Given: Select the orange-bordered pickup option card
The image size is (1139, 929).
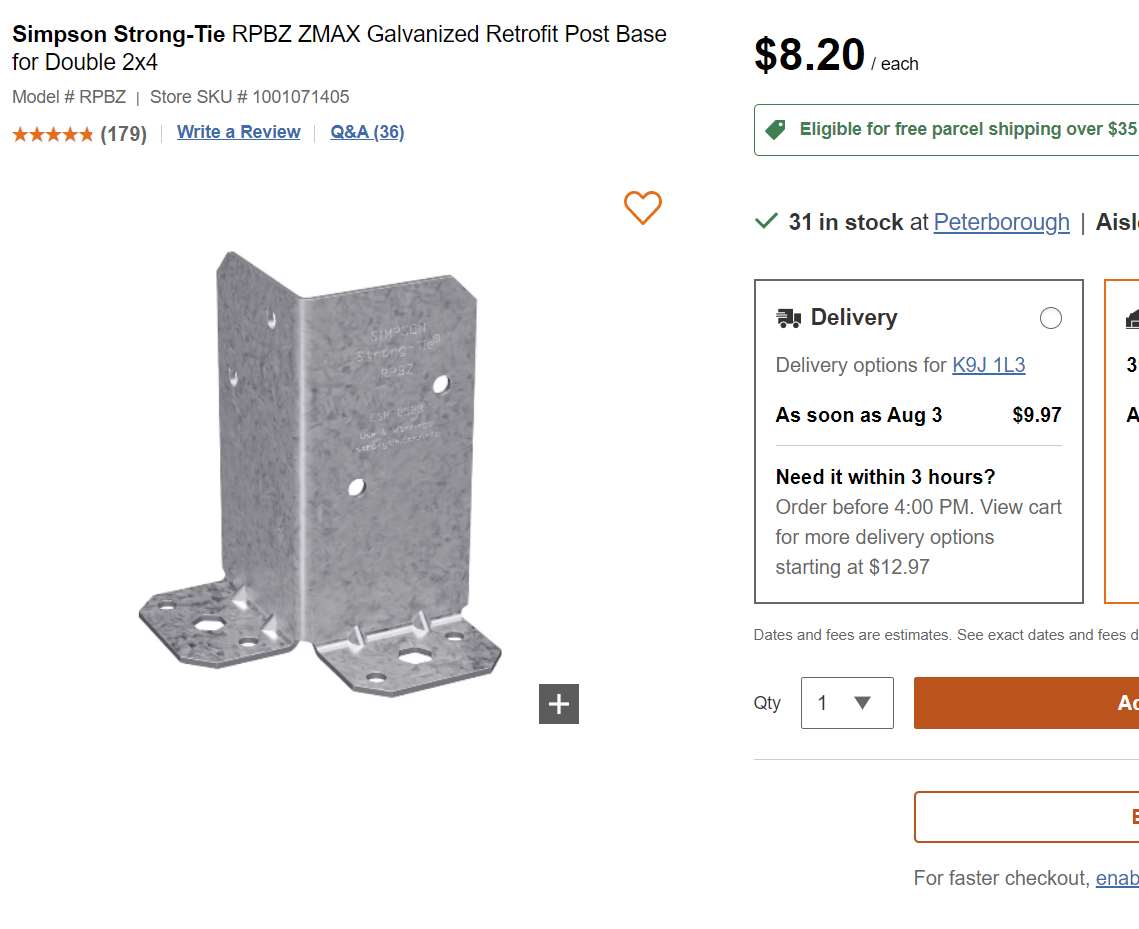Looking at the screenshot, I should tap(1122, 440).
